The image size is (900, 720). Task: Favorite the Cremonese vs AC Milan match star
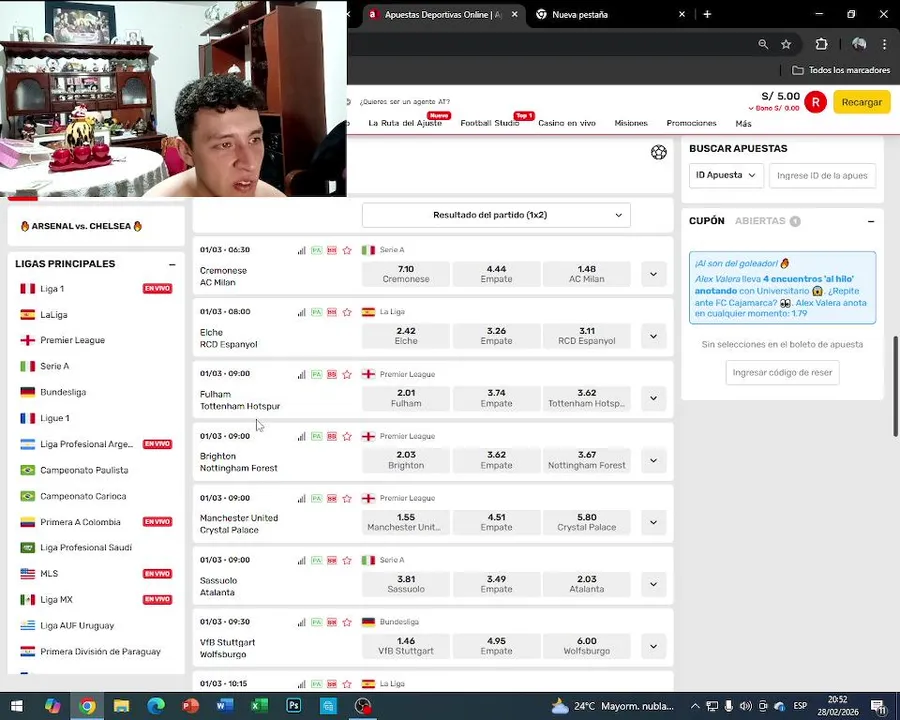tap(347, 250)
